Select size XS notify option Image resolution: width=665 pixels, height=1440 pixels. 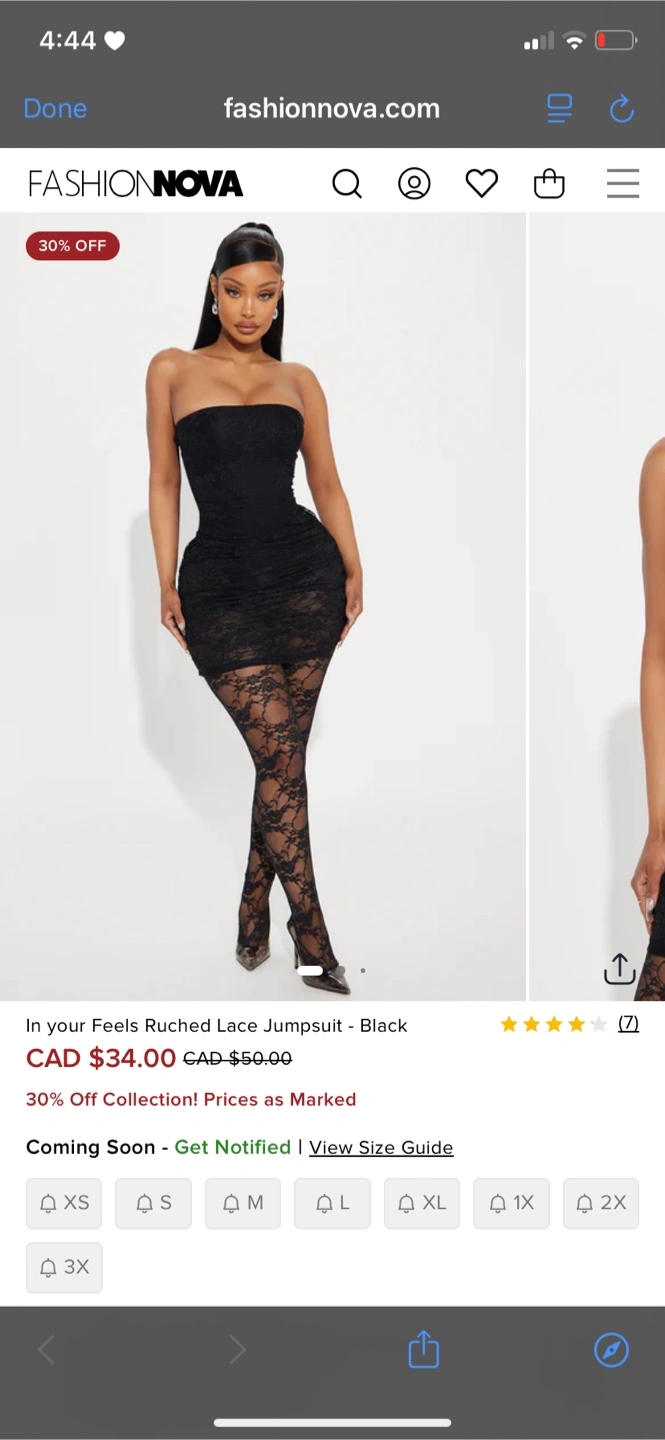64,1203
